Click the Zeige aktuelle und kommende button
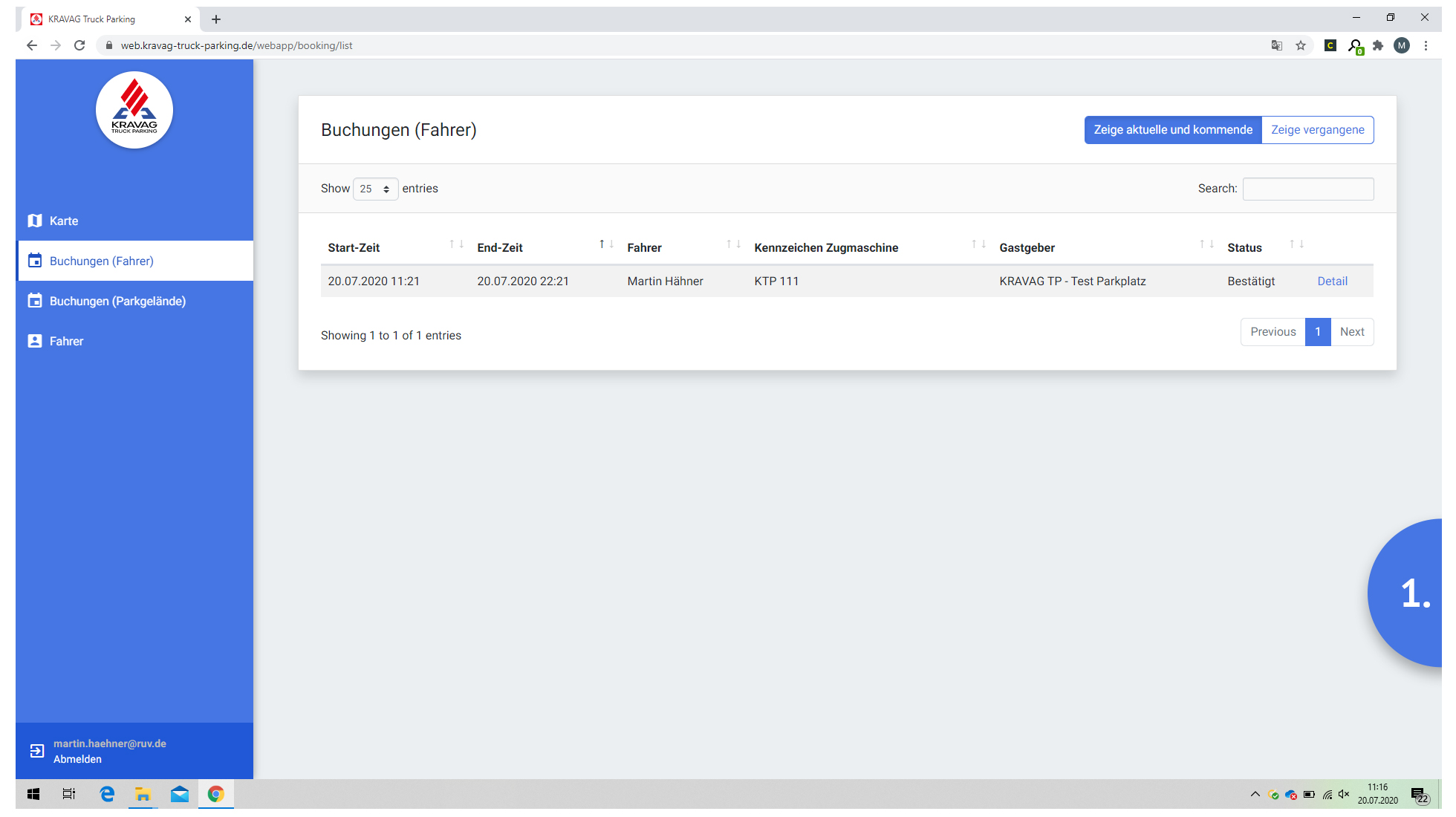Viewport: 1456px width, 817px height. 1174,129
